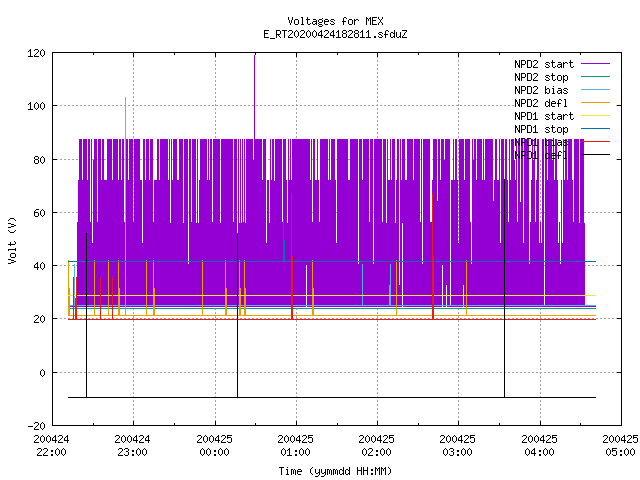Screen dimensions: 640x480
Task: Click the blue NPD1 stop legend line
Action: pos(596,129)
